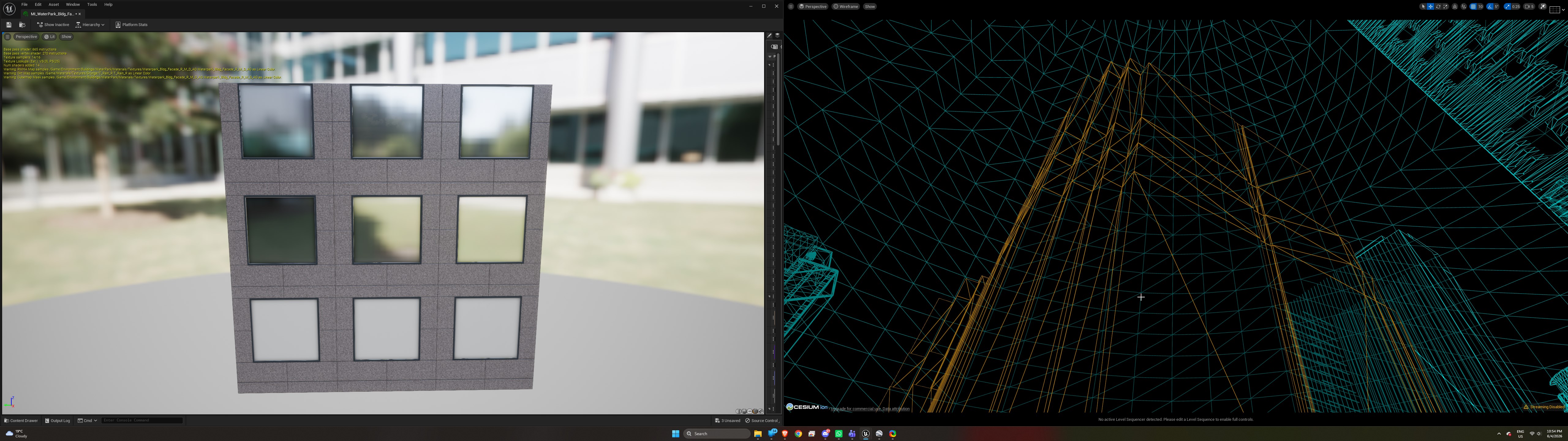Open Perspective dropdown in wireframe viewport
The height and width of the screenshot is (441, 1568).
(x=812, y=7)
